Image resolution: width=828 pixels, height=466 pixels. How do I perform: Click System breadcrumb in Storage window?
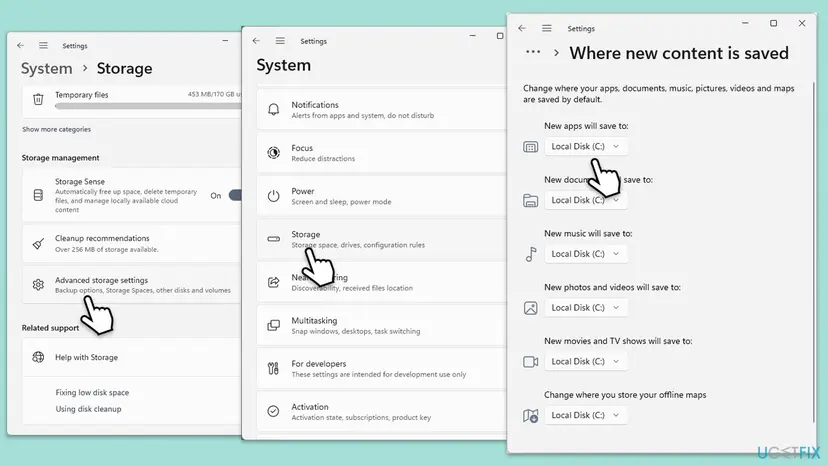(46, 68)
